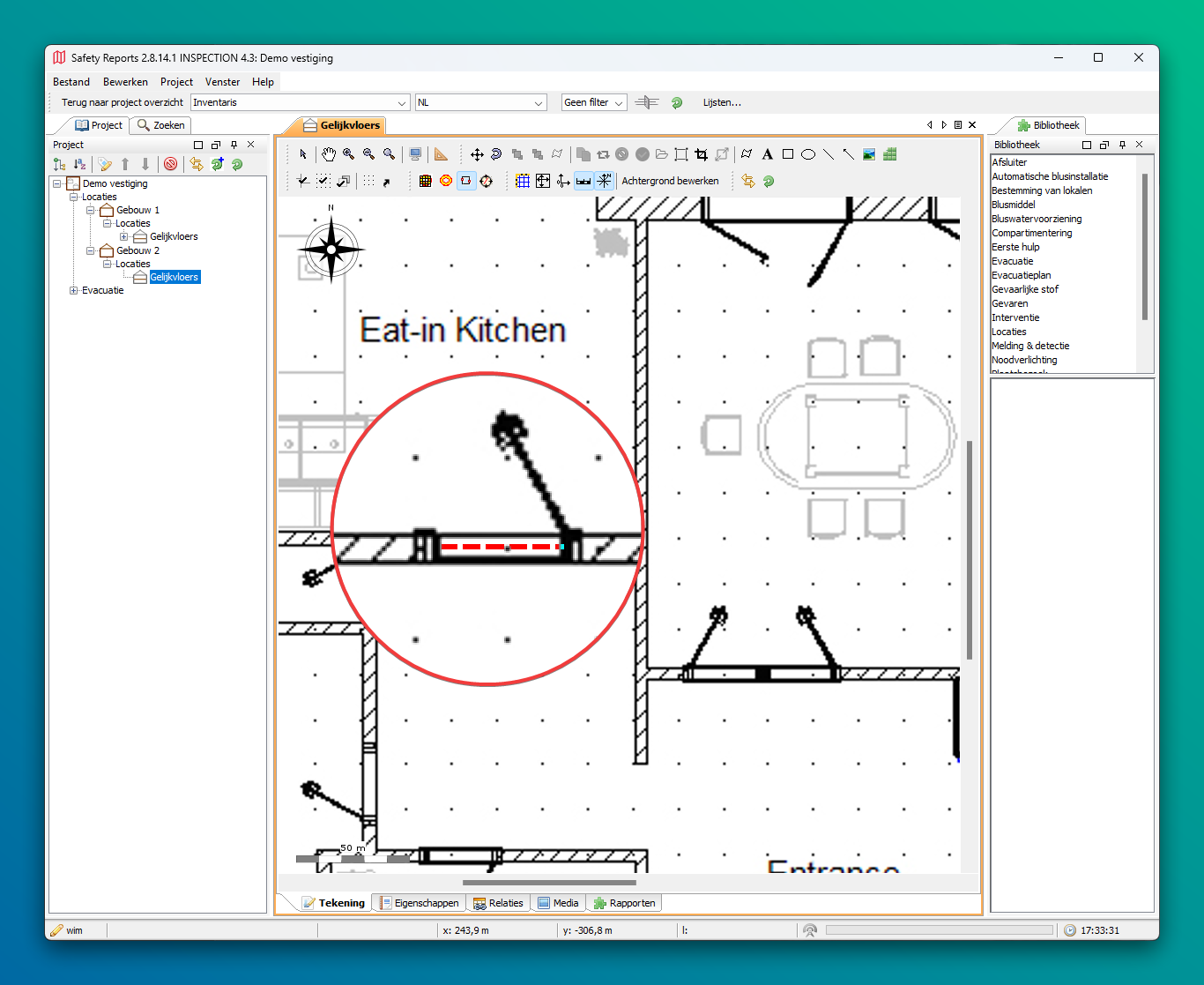Open the Venster menu
This screenshot has height=985, width=1204.
pyautogui.click(x=222, y=82)
